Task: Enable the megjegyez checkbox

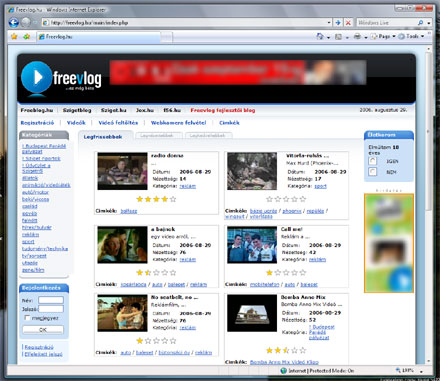Action: tap(27, 318)
